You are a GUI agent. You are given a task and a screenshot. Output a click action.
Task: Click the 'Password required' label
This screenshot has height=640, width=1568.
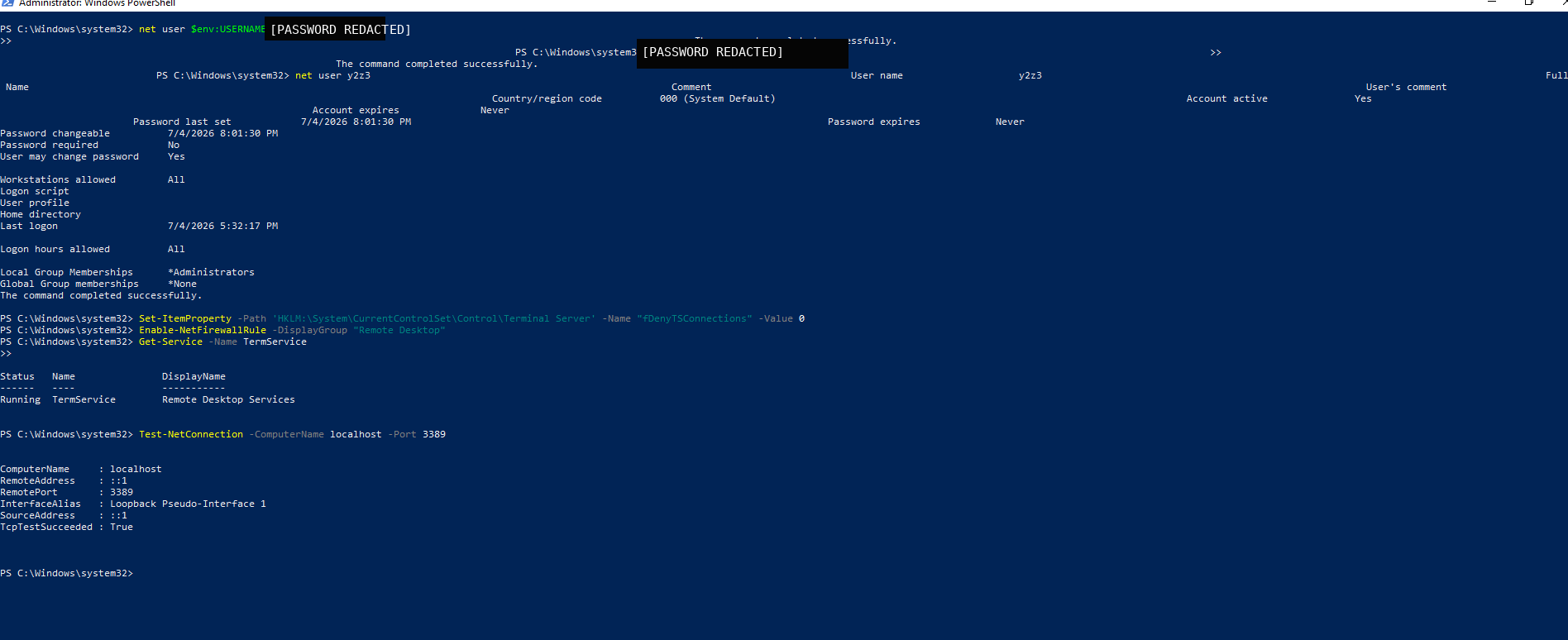[x=49, y=145]
